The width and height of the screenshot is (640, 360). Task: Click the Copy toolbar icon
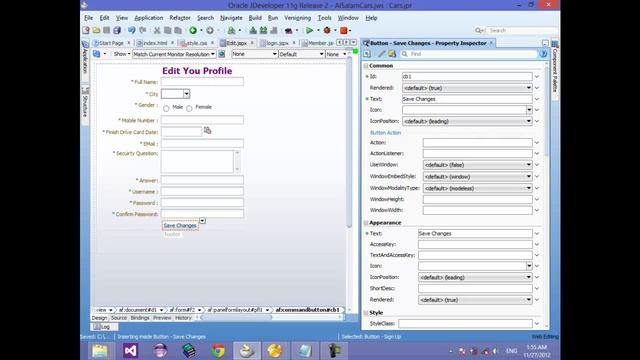(x=167, y=30)
